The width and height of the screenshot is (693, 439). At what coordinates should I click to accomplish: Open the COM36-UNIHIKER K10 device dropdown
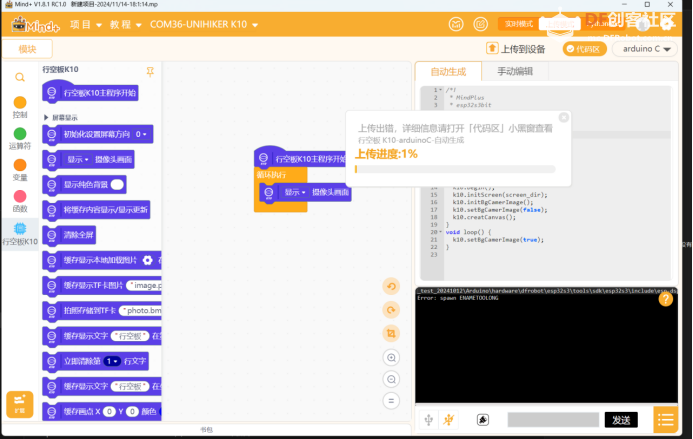pyautogui.click(x=204, y=25)
